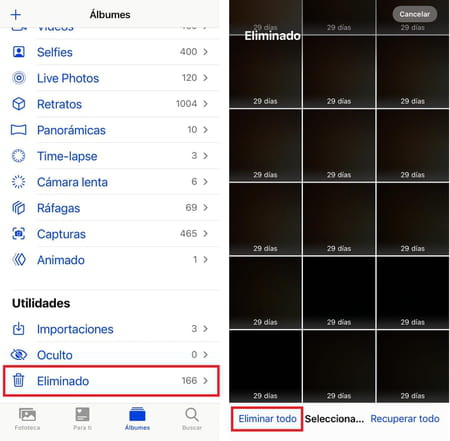Switch to the Buscar tab

coord(192,419)
